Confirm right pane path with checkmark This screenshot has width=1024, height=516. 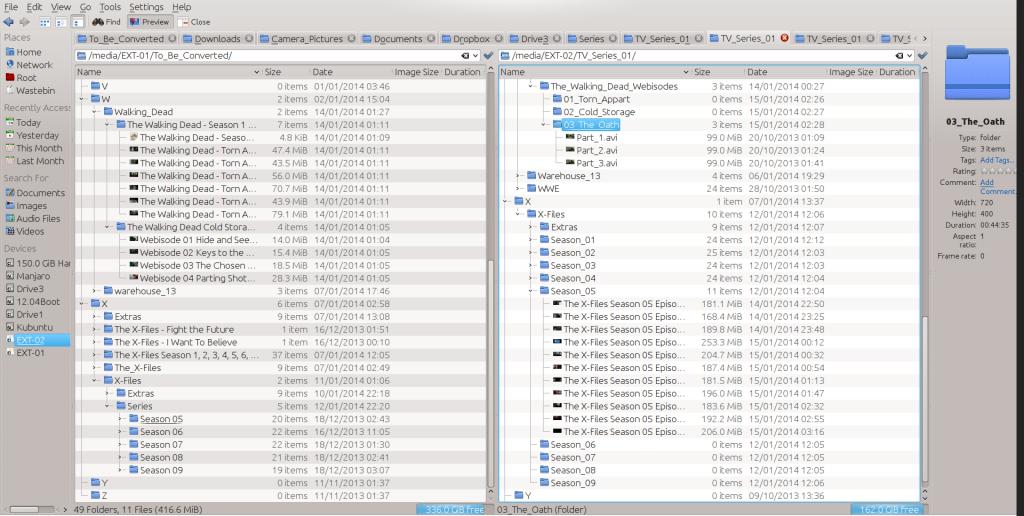[x=922, y=55]
